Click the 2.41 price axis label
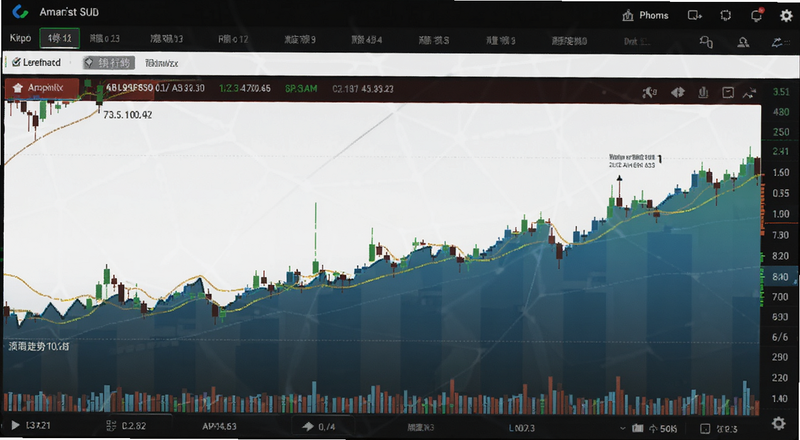Viewport: 800px width, 440px height. tap(781, 151)
